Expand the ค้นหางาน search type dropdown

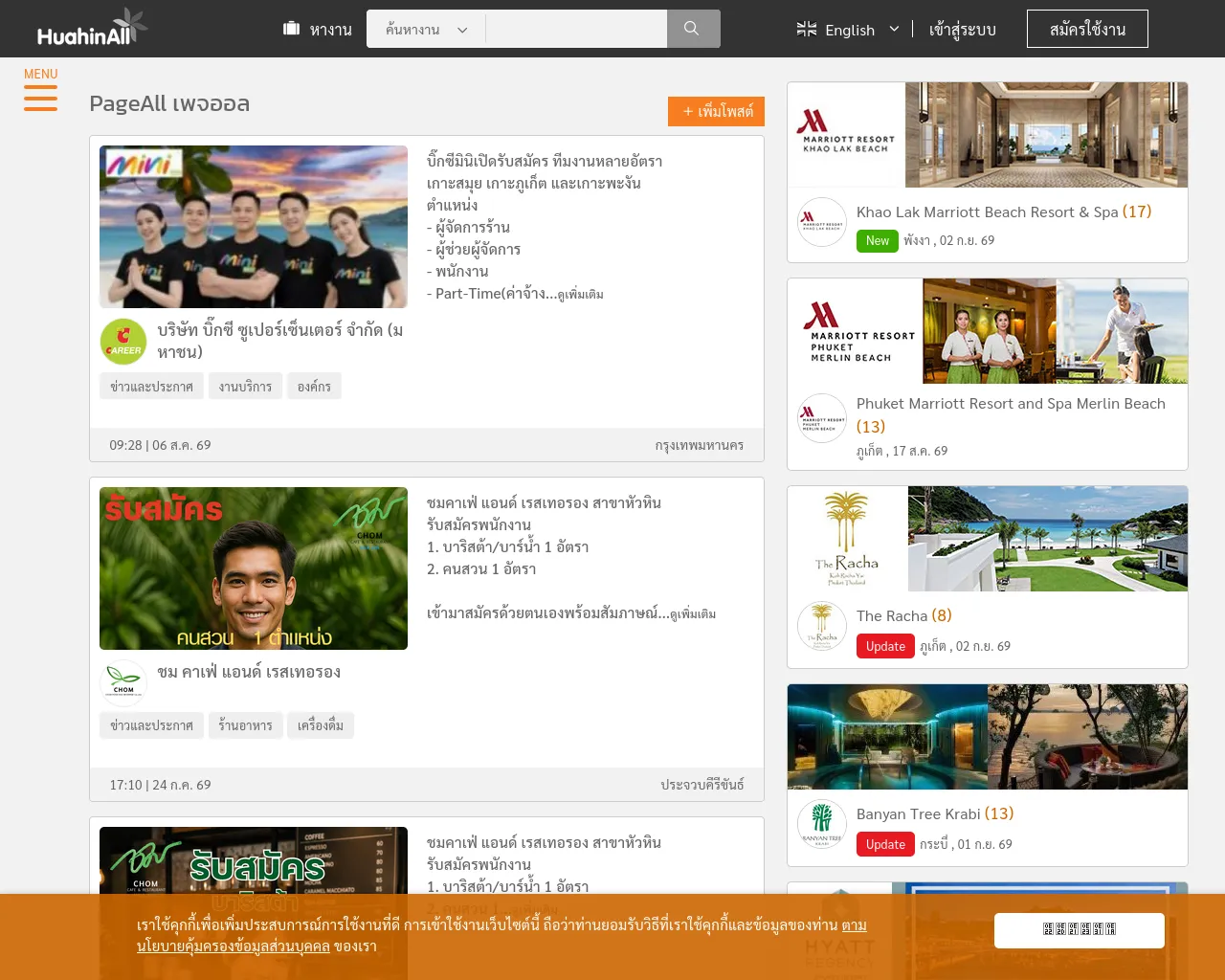pos(426,30)
